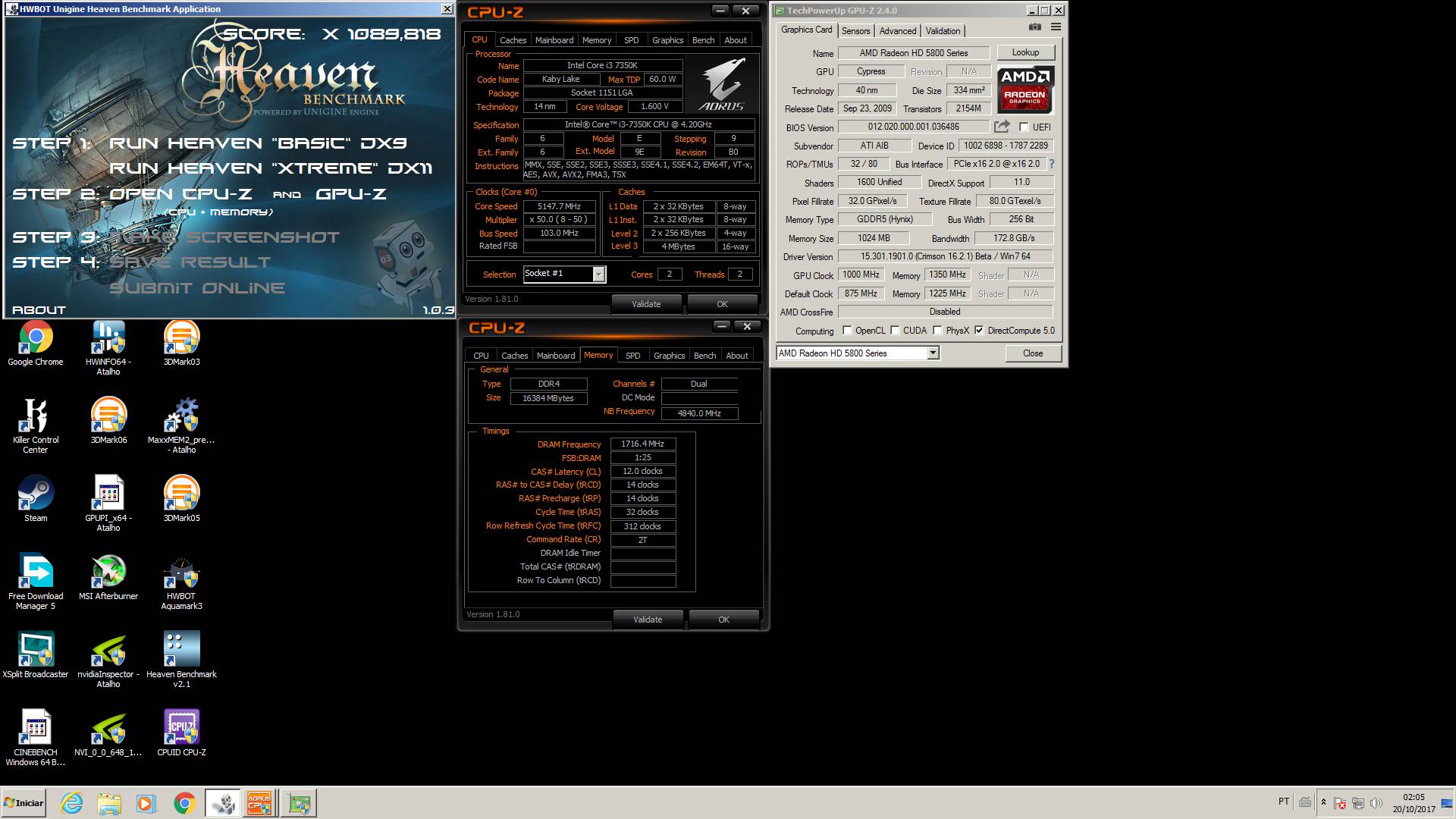Click Lookup button in GPU-Z
This screenshot has width=1456, height=819.
(1025, 52)
